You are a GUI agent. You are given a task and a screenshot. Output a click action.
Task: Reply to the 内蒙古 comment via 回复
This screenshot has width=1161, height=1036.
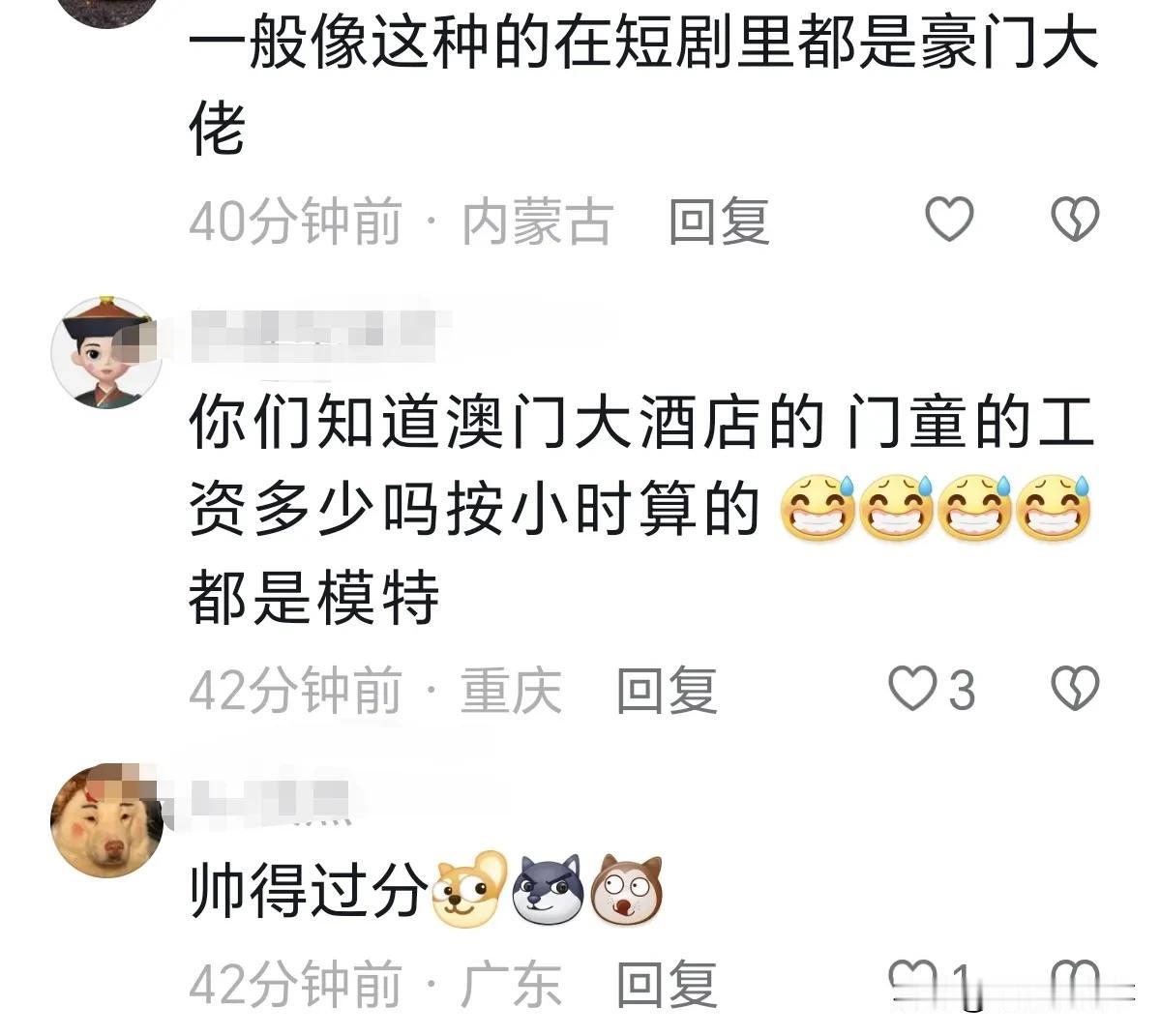719,222
